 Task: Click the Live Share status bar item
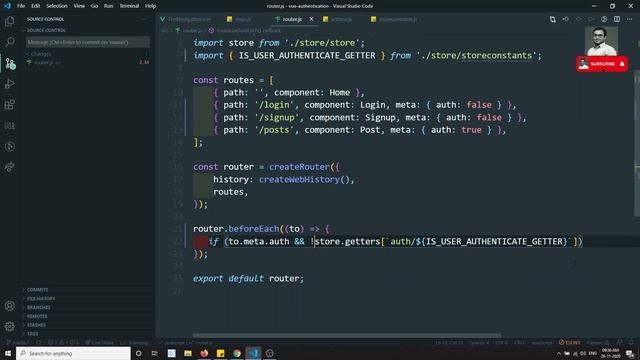point(99,342)
